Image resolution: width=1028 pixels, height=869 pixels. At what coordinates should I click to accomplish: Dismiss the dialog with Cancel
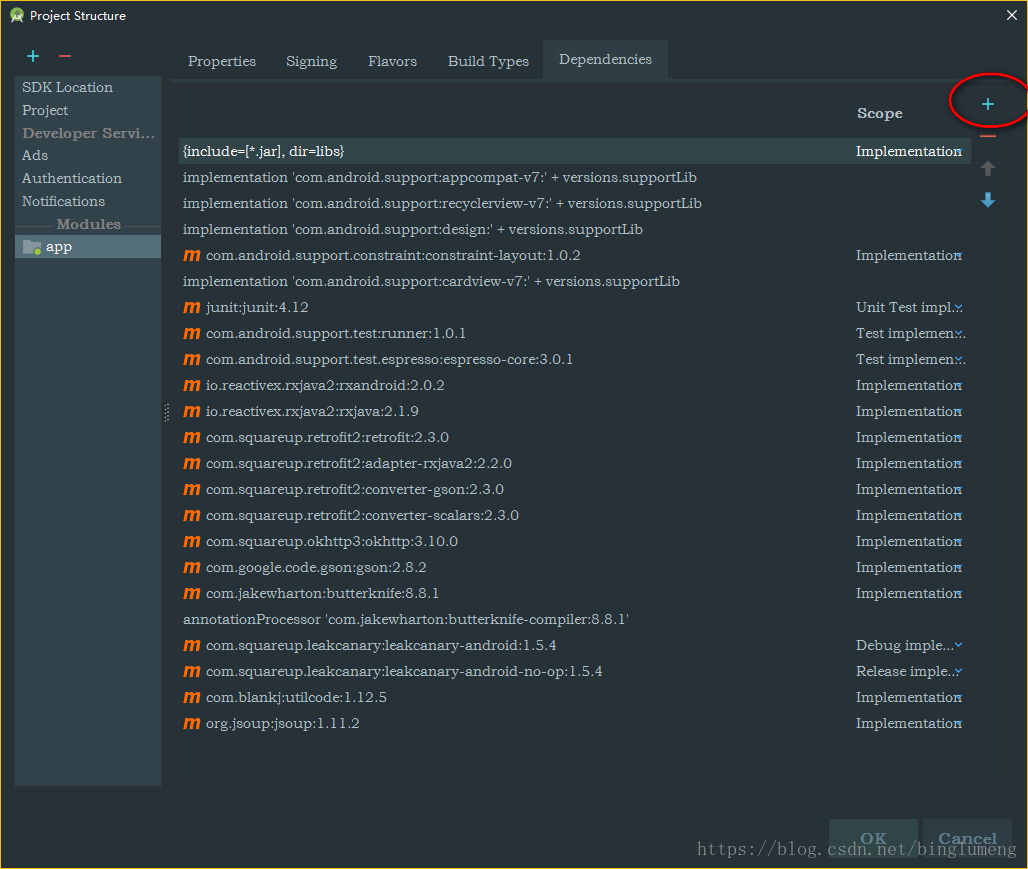[967, 838]
